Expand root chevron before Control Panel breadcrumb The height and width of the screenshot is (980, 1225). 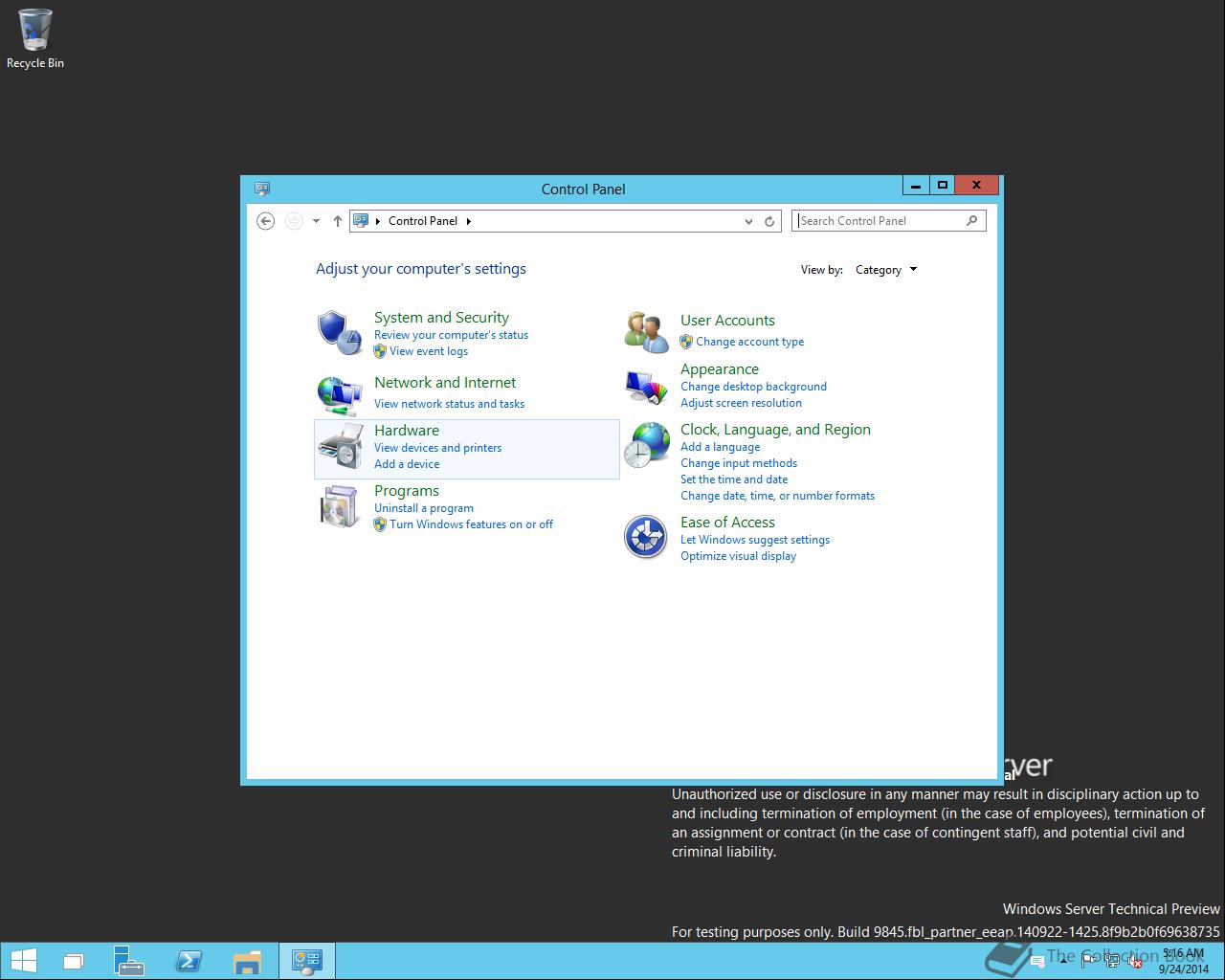(x=377, y=221)
